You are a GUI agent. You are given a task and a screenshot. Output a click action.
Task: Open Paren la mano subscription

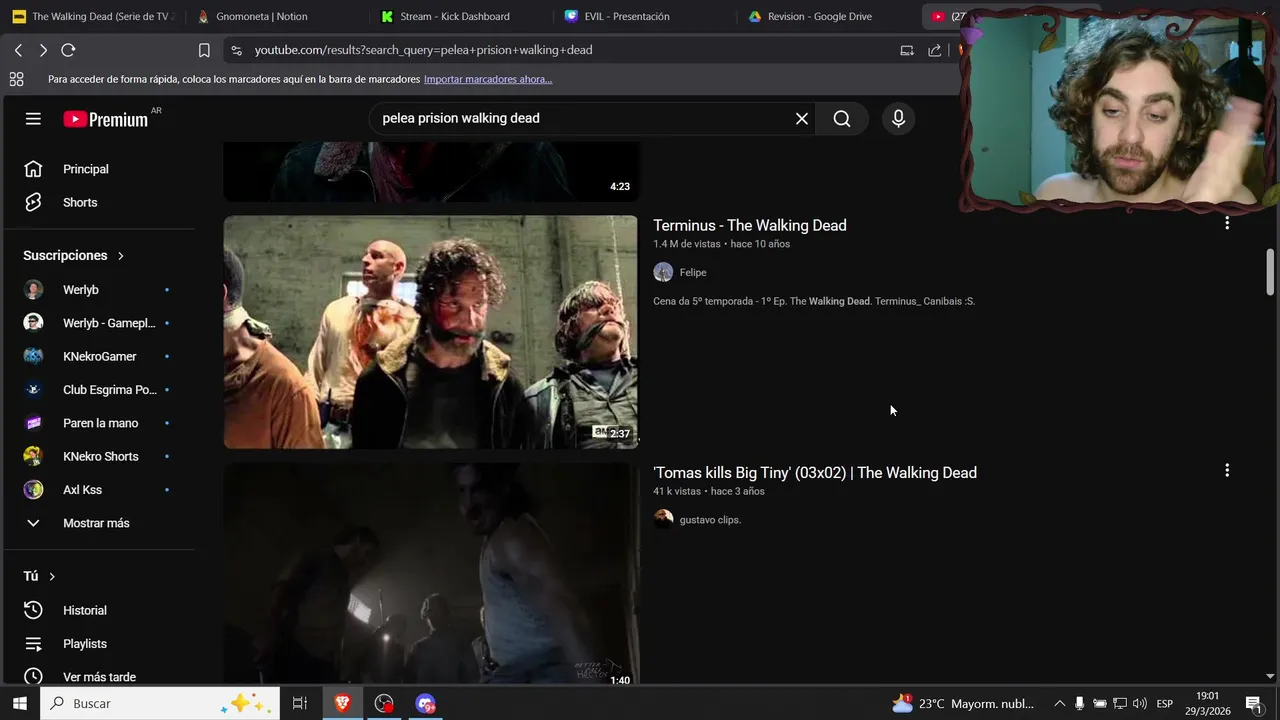pyautogui.click(x=100, y=423)
